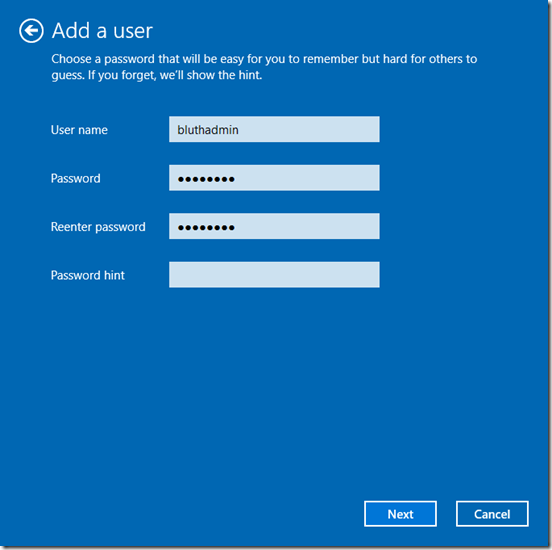Screen dimensions: 552x550
Task: Go back using the circled arrow icon
Action: point(31,31)
